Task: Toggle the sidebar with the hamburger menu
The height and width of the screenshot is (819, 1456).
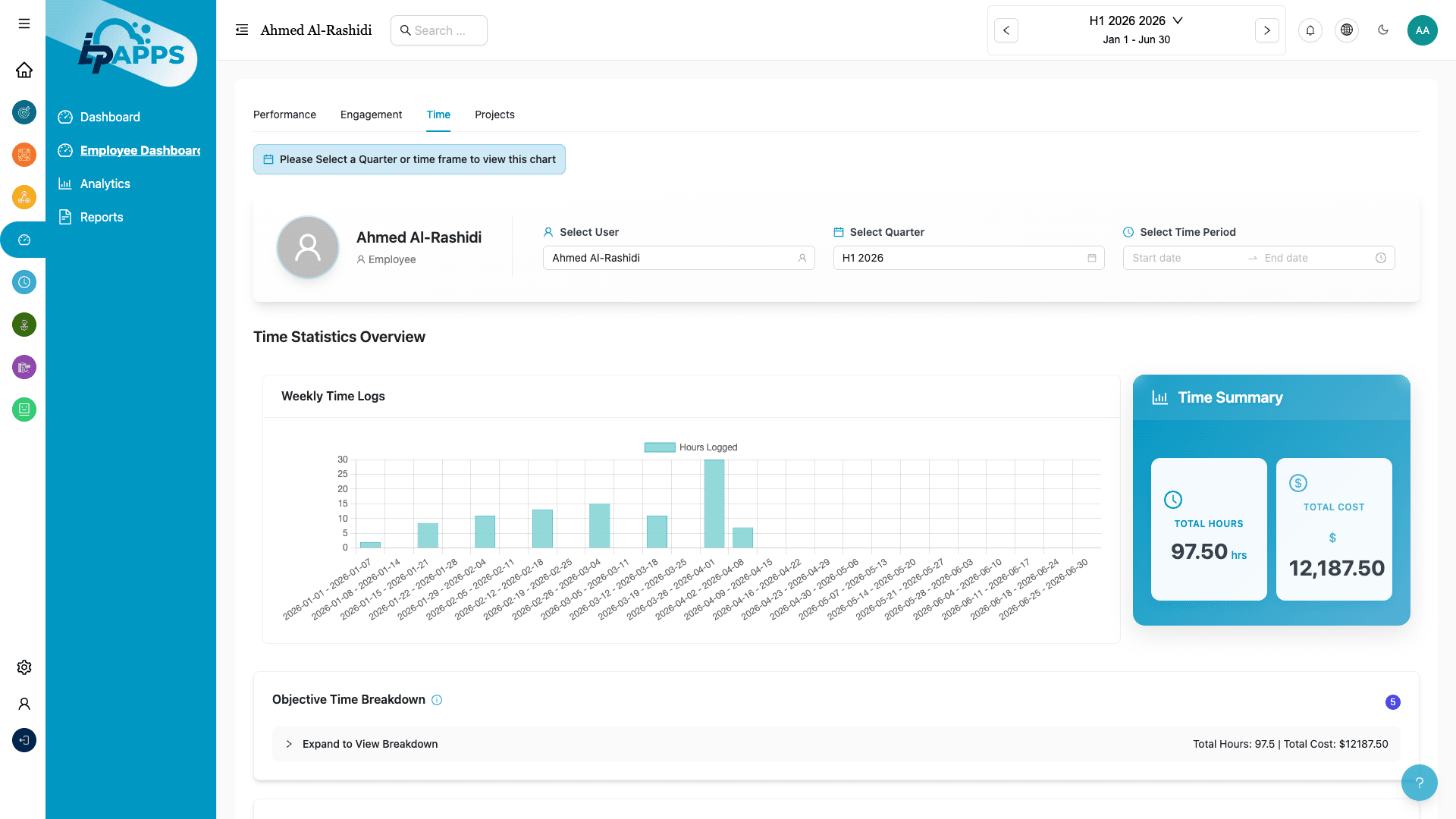Action: click(24, 24)
